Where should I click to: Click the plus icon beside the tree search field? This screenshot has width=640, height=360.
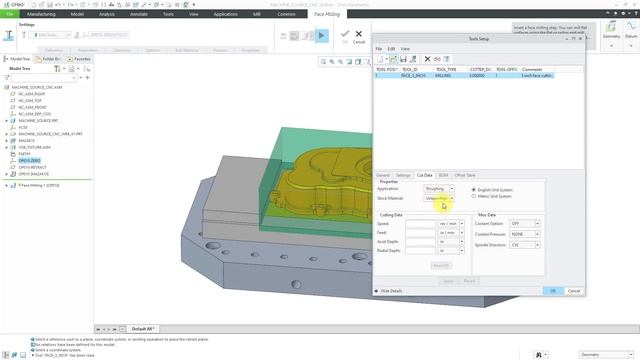pos(87,78)
